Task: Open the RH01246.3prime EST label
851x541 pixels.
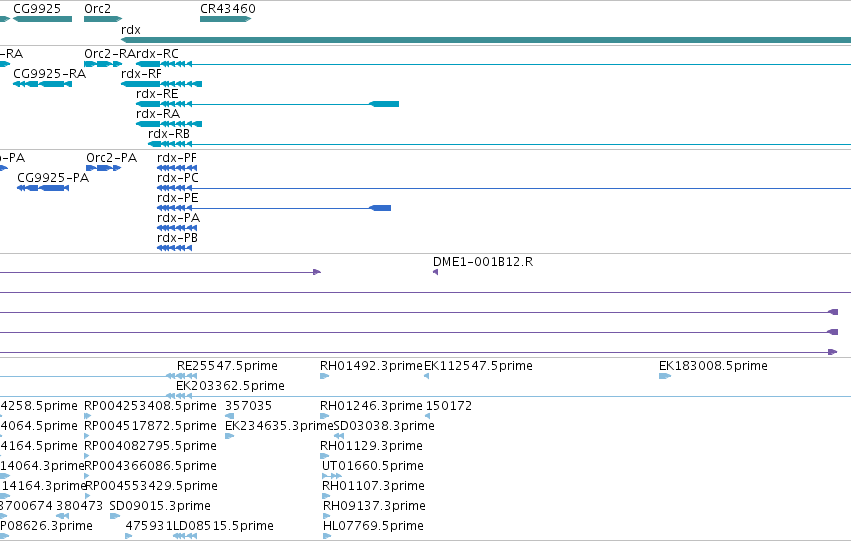Action: [371, 406]
